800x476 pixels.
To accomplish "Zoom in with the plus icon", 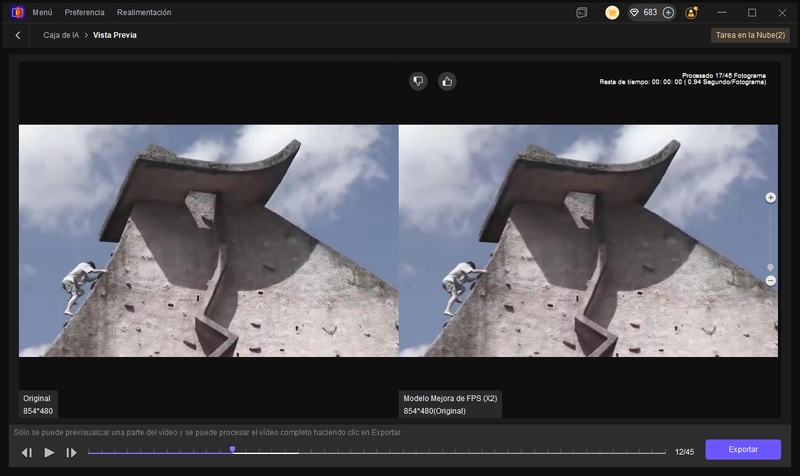I will click(770, 197).
